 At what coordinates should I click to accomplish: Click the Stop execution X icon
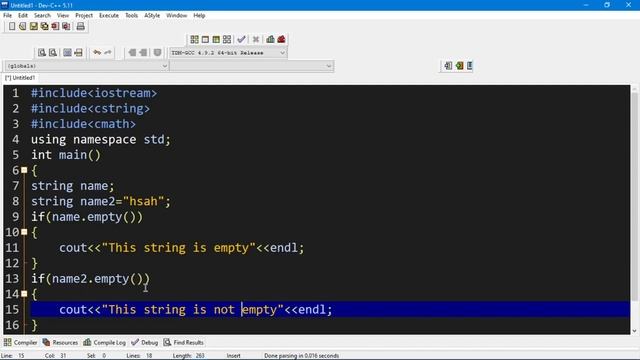coord(256,39)
